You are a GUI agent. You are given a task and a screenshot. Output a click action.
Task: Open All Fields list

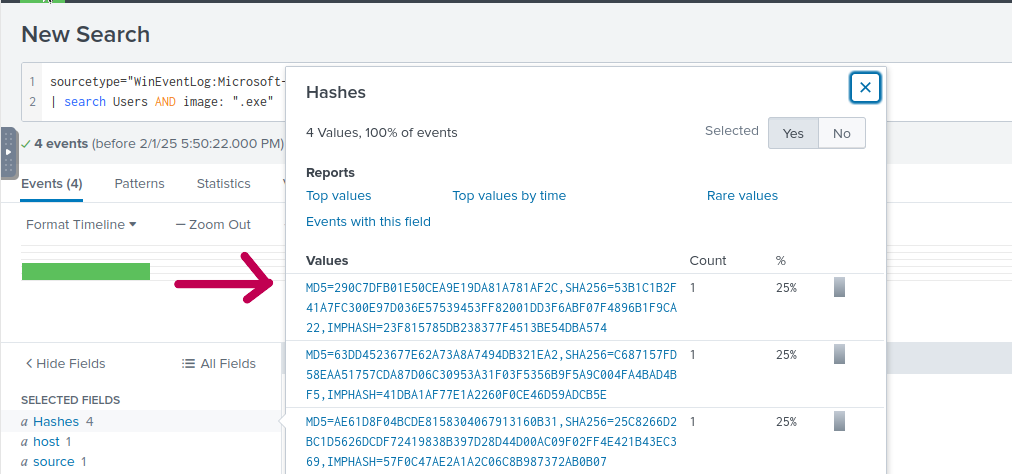(219, 364)
